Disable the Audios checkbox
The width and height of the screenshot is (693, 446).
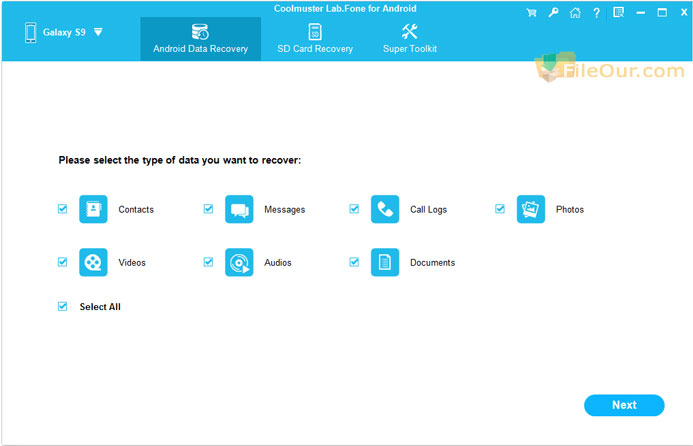208,262
